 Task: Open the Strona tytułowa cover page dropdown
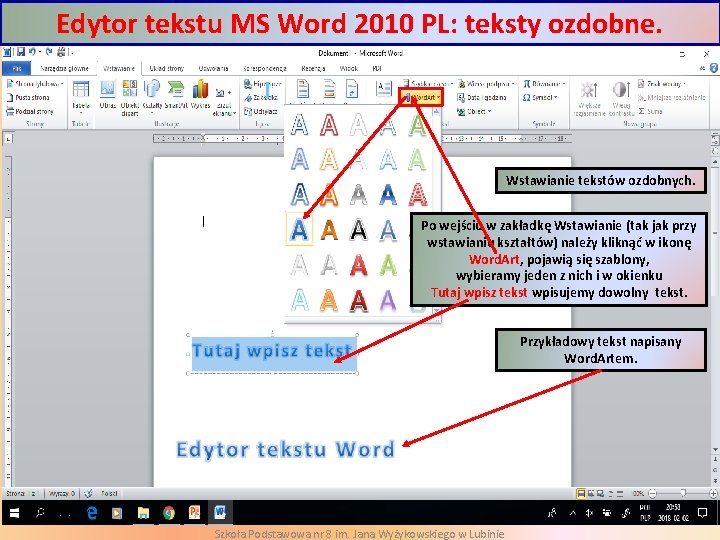(x=35, y=84)
